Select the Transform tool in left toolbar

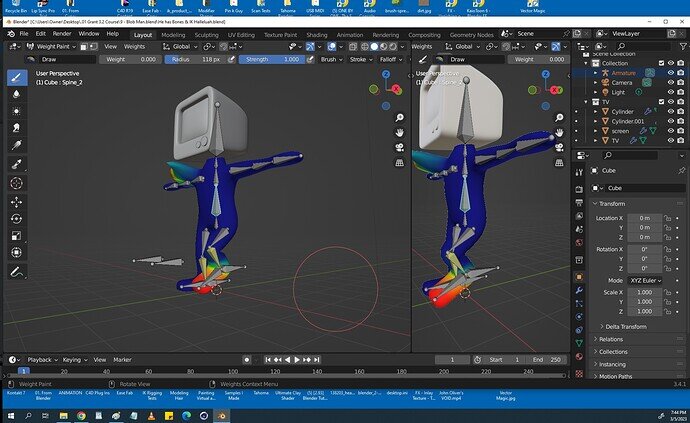coord(17,252)
